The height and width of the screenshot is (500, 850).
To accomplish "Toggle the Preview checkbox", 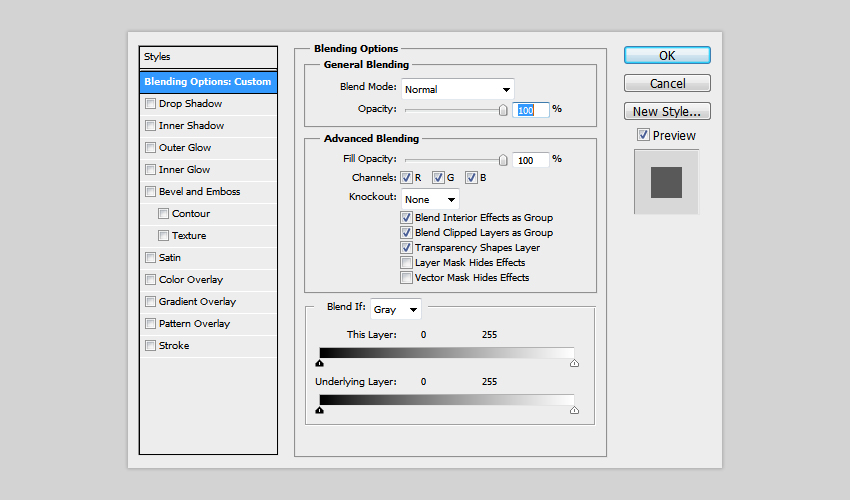I will tap(643, 135).
